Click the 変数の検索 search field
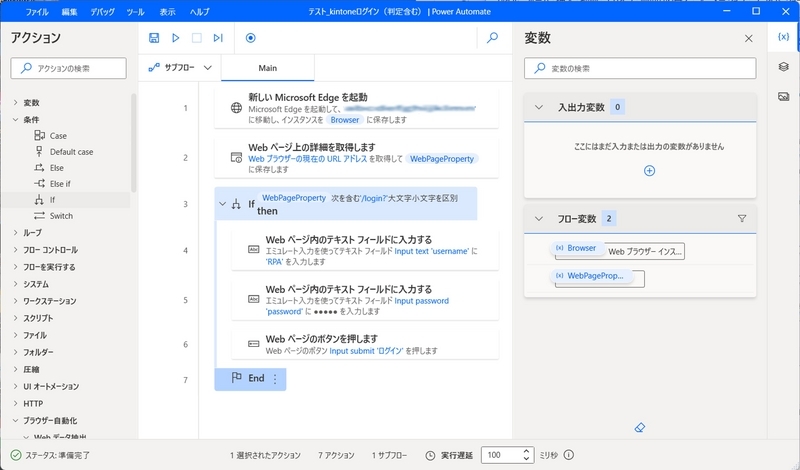This screenshot has height=470, width=800. (640, 68)
